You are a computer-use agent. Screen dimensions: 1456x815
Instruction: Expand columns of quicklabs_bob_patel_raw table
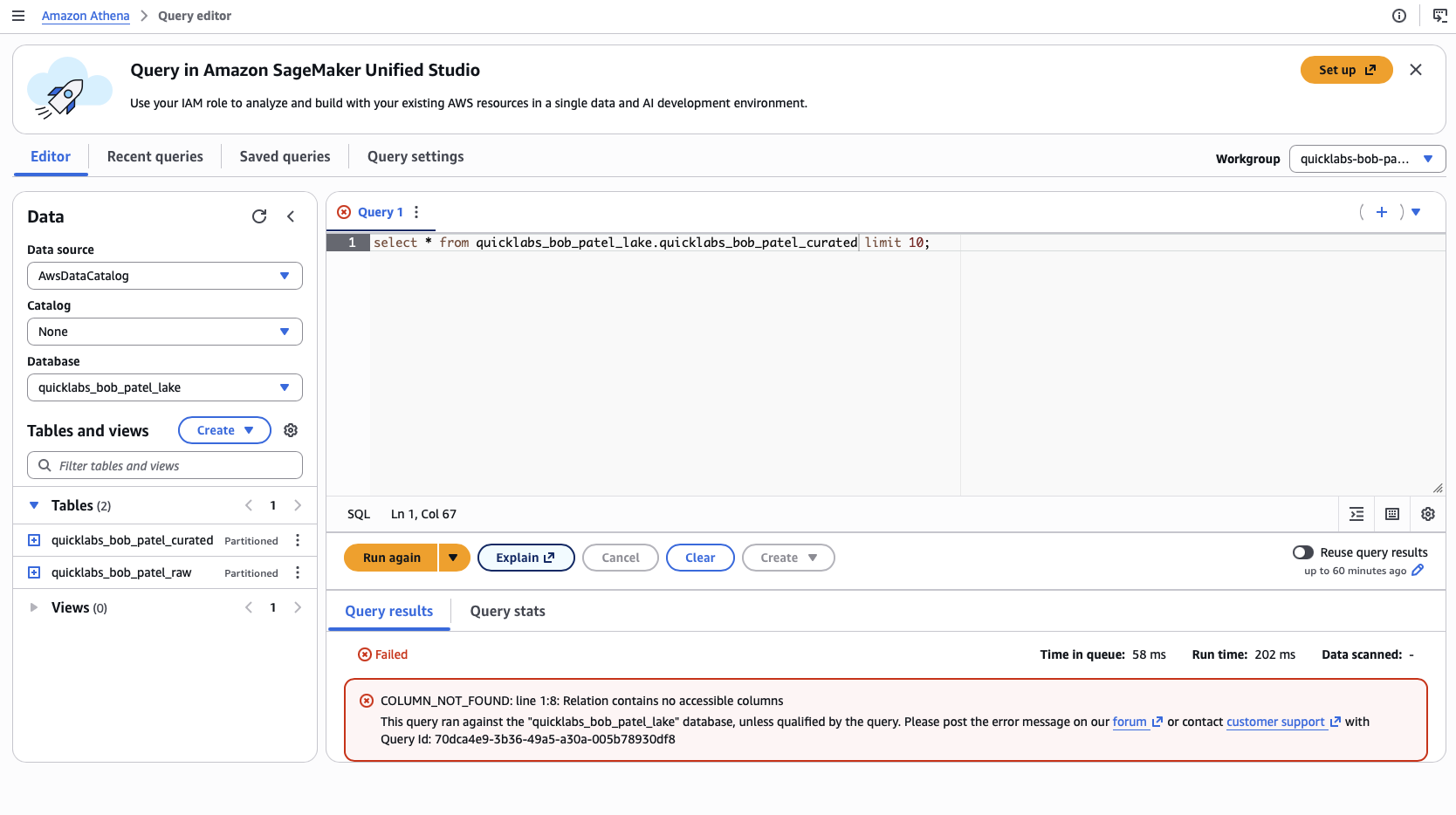(x=34, y=572)
